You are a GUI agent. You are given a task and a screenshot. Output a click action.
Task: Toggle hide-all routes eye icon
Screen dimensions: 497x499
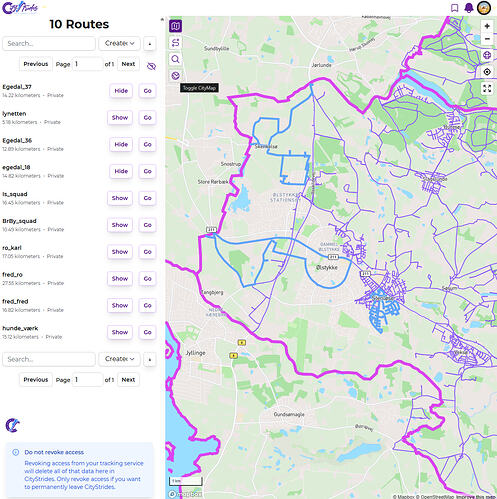pyautogui.click(x=151, y=66)
